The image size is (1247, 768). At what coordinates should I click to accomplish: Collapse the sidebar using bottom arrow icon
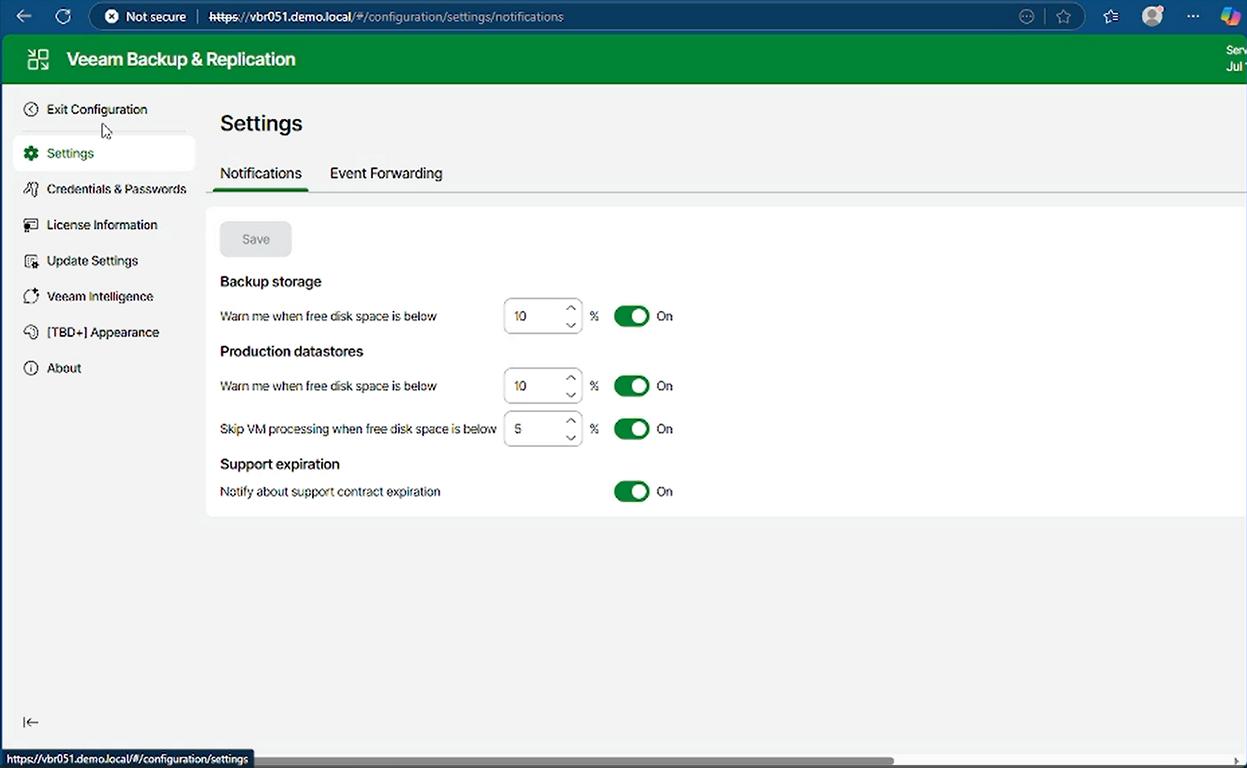tap(31, 722)
